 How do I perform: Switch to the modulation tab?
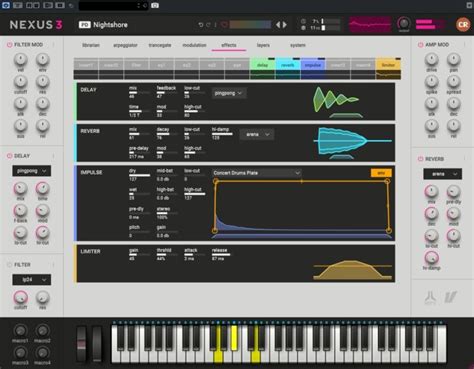click(x=194, y=45)
